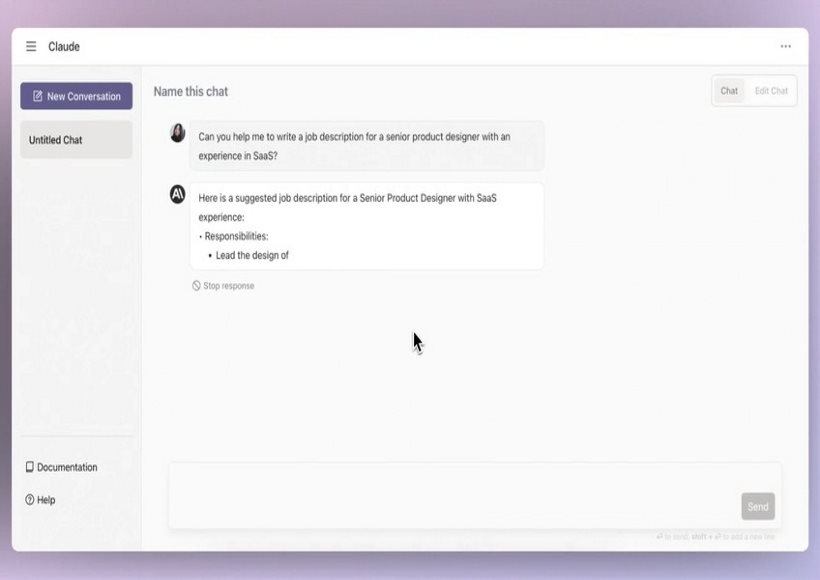Viewport: 820px width, 580px height.
Task: Click the compose icon in New Conversation
Action: coord(38,96)
